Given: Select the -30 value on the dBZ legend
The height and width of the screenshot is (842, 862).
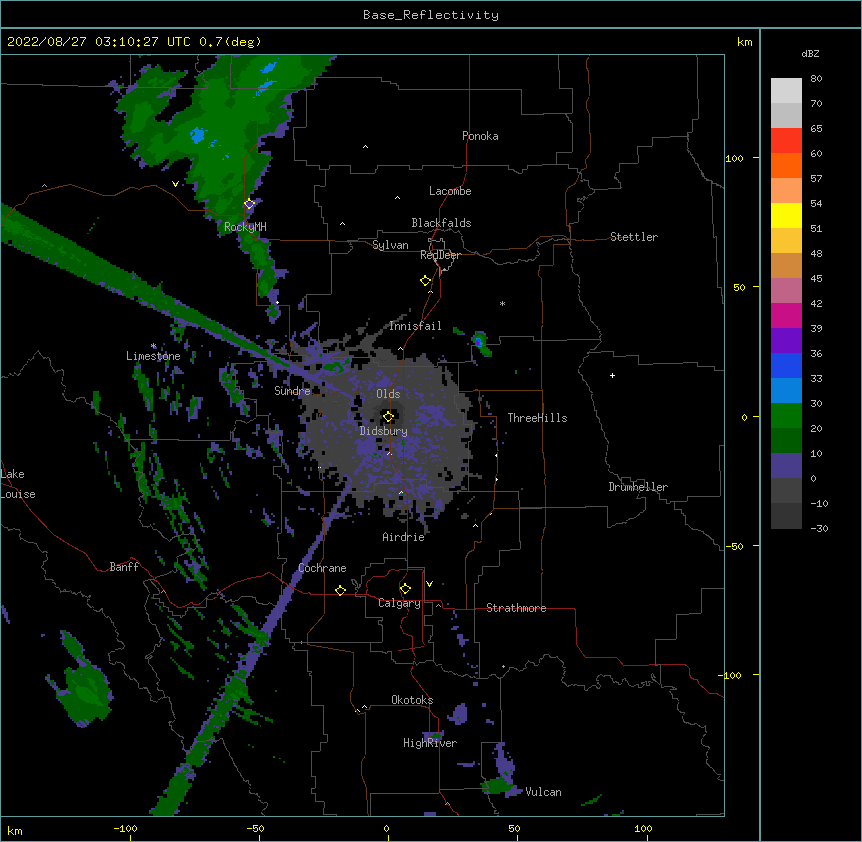Looking at the screenshot, I should 819,528.
